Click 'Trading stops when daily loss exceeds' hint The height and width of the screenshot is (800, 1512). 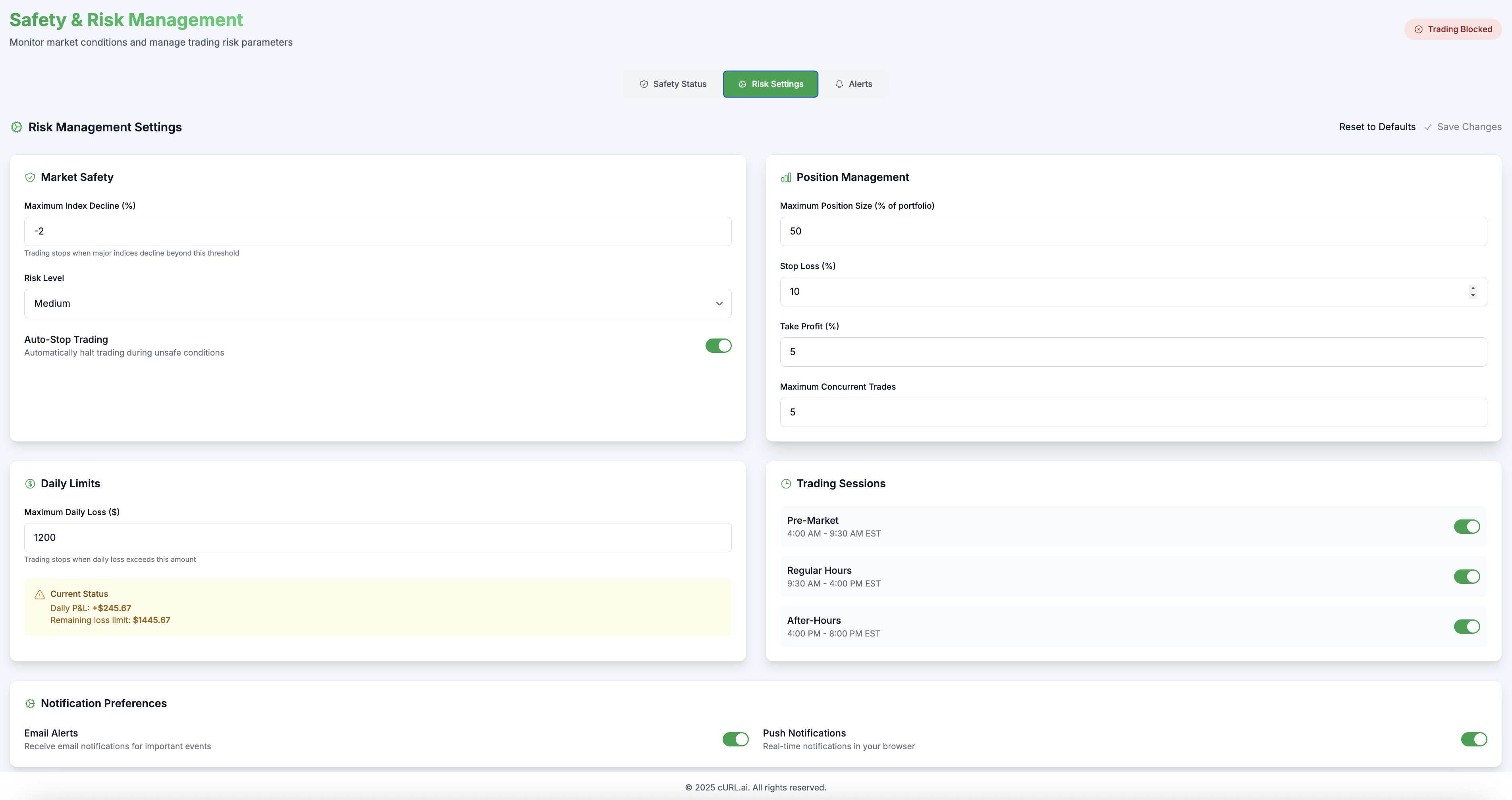point(110,560)
